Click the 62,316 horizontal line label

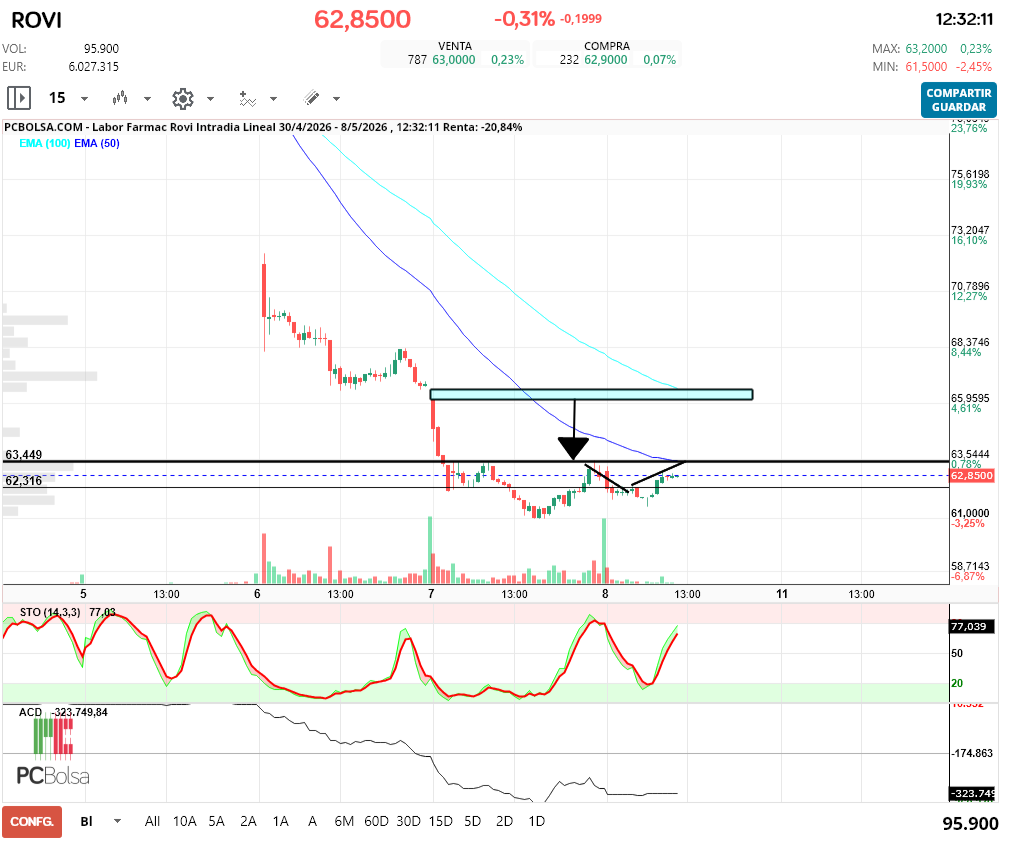(24, 481)
